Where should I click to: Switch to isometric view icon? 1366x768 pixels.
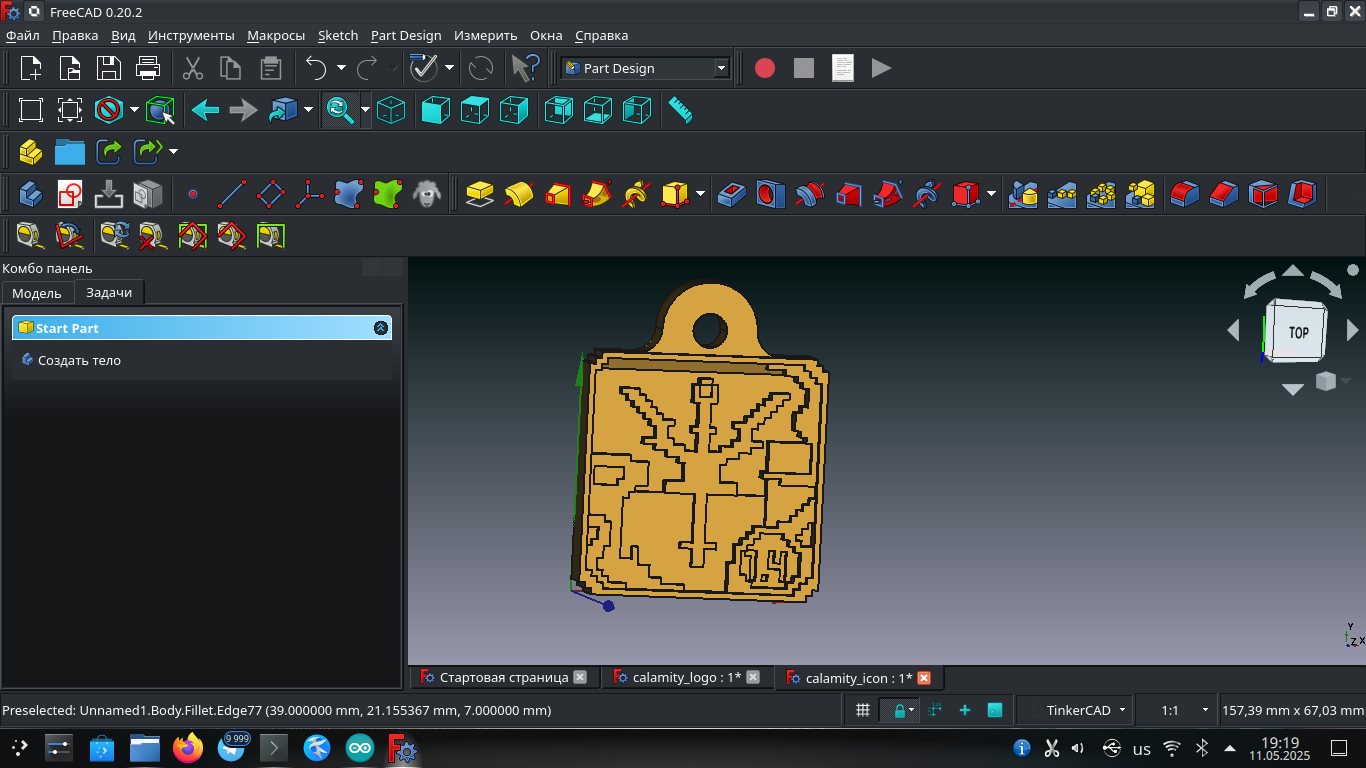[x=391, y=110]
